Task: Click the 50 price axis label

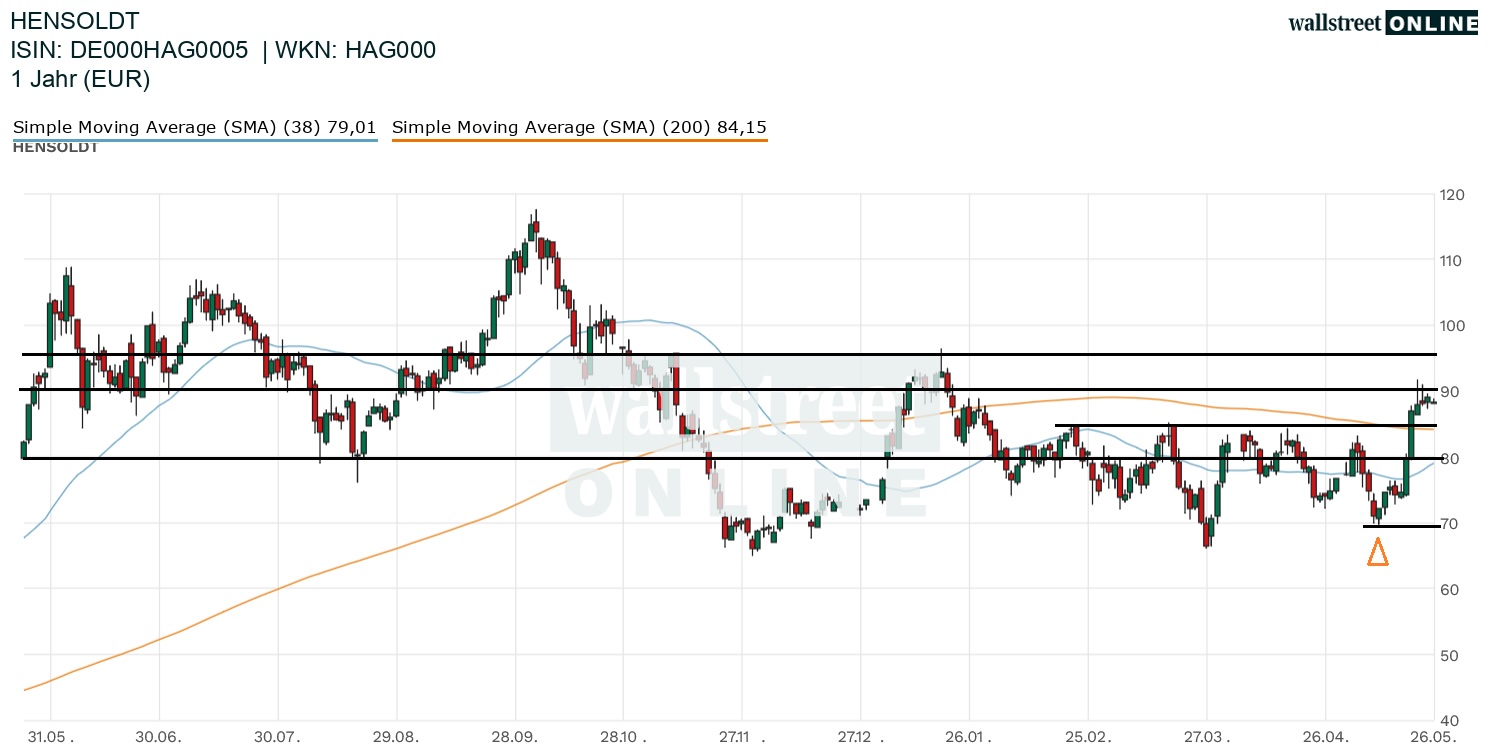Action: point(1448,655)
